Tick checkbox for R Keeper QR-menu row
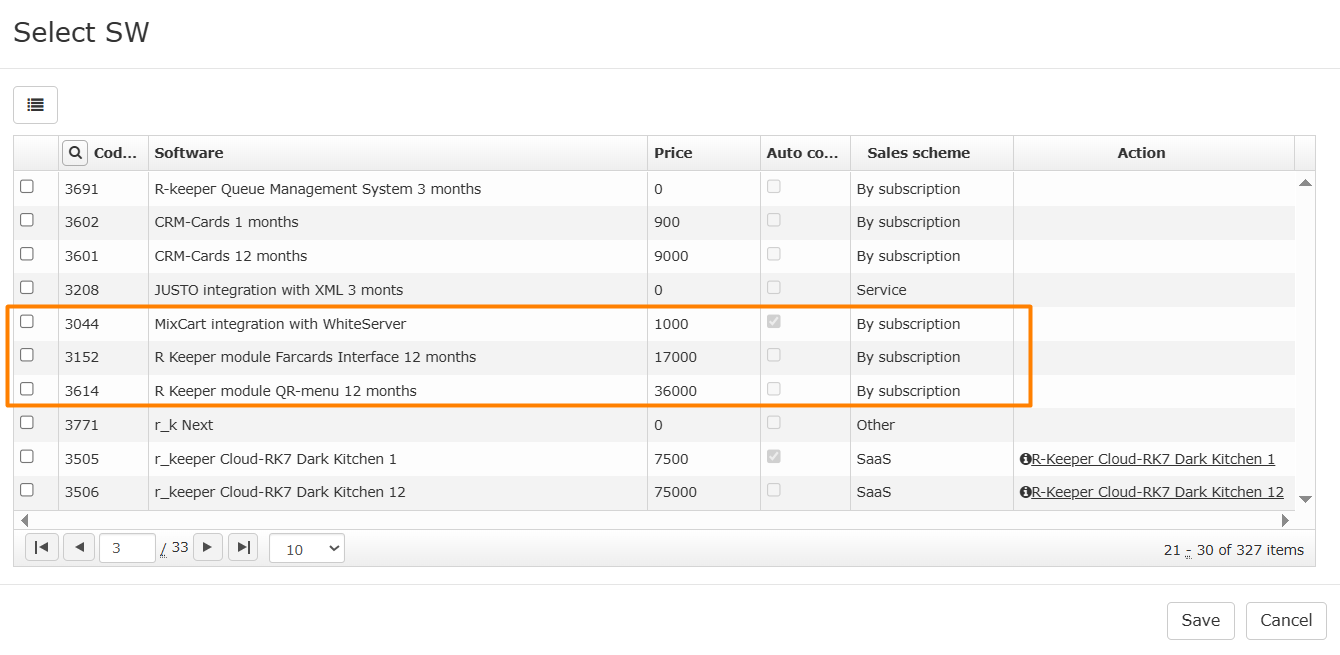Screen dimensions: 1340x655 click(27, 388)
